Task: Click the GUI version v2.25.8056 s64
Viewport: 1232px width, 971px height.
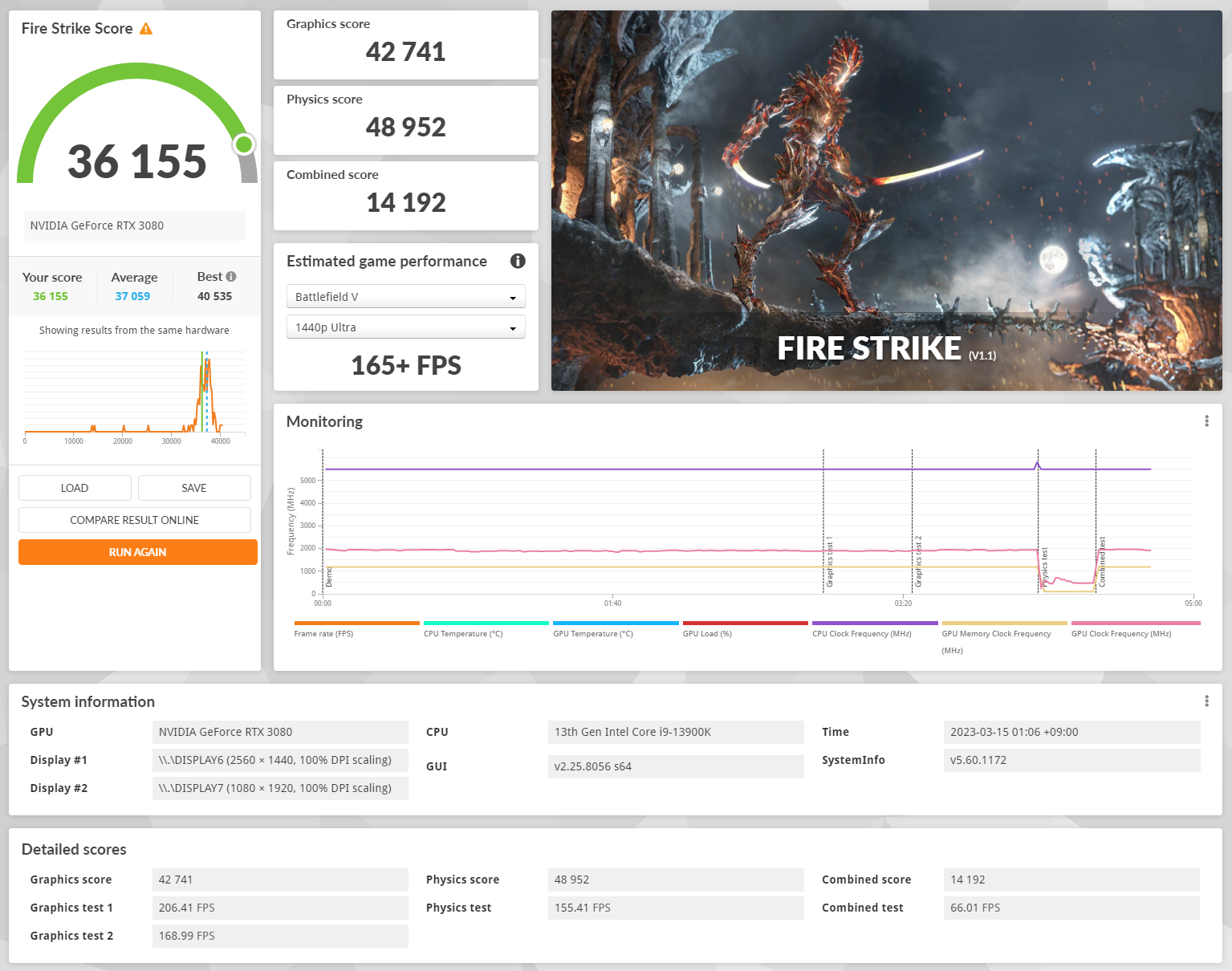Action: [x=676, y=766]
